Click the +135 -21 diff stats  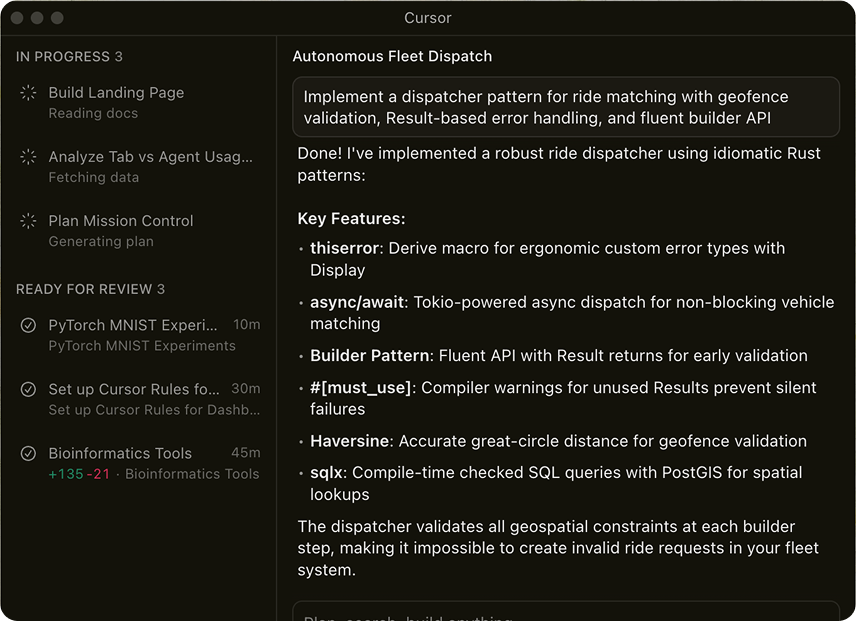[79, 474]
